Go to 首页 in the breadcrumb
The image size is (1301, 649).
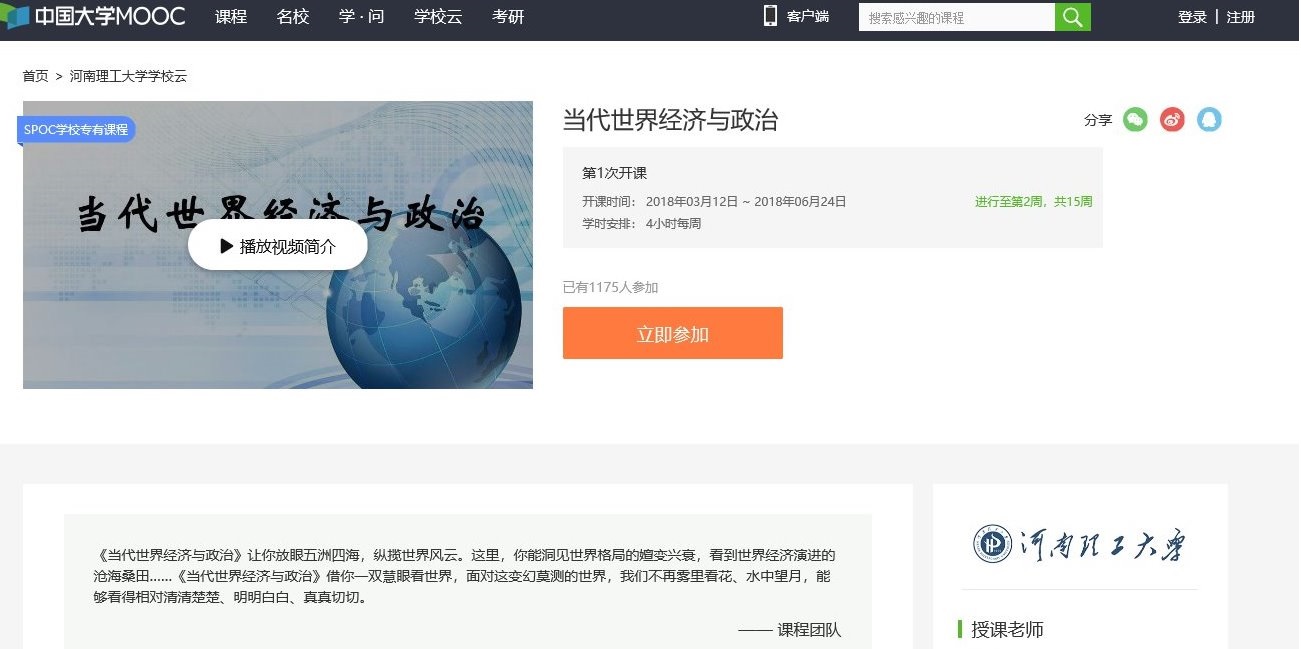click(x=35, y=76)
